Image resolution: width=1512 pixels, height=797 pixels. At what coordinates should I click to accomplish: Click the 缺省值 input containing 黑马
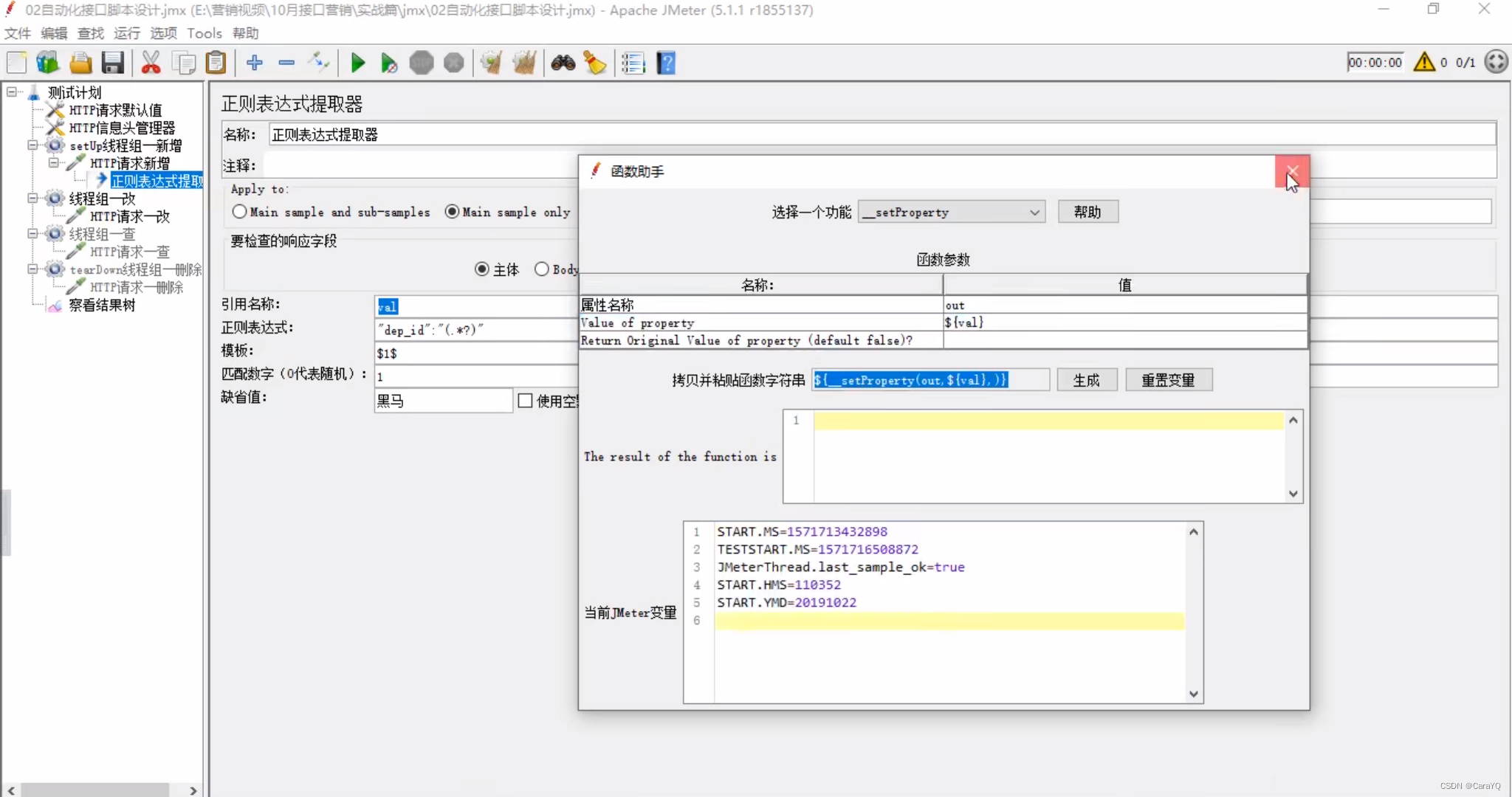tap(443, 401)
